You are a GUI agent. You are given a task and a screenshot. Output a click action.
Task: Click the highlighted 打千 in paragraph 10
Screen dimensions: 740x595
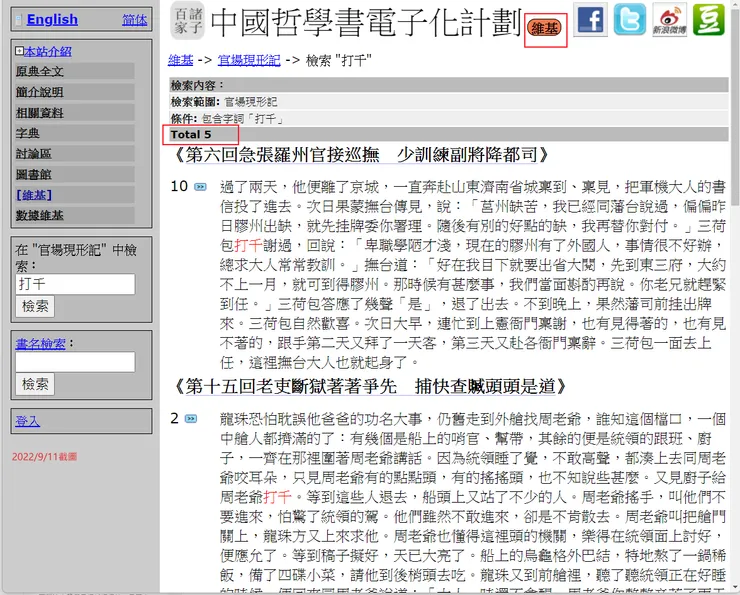tap(248, 245)
